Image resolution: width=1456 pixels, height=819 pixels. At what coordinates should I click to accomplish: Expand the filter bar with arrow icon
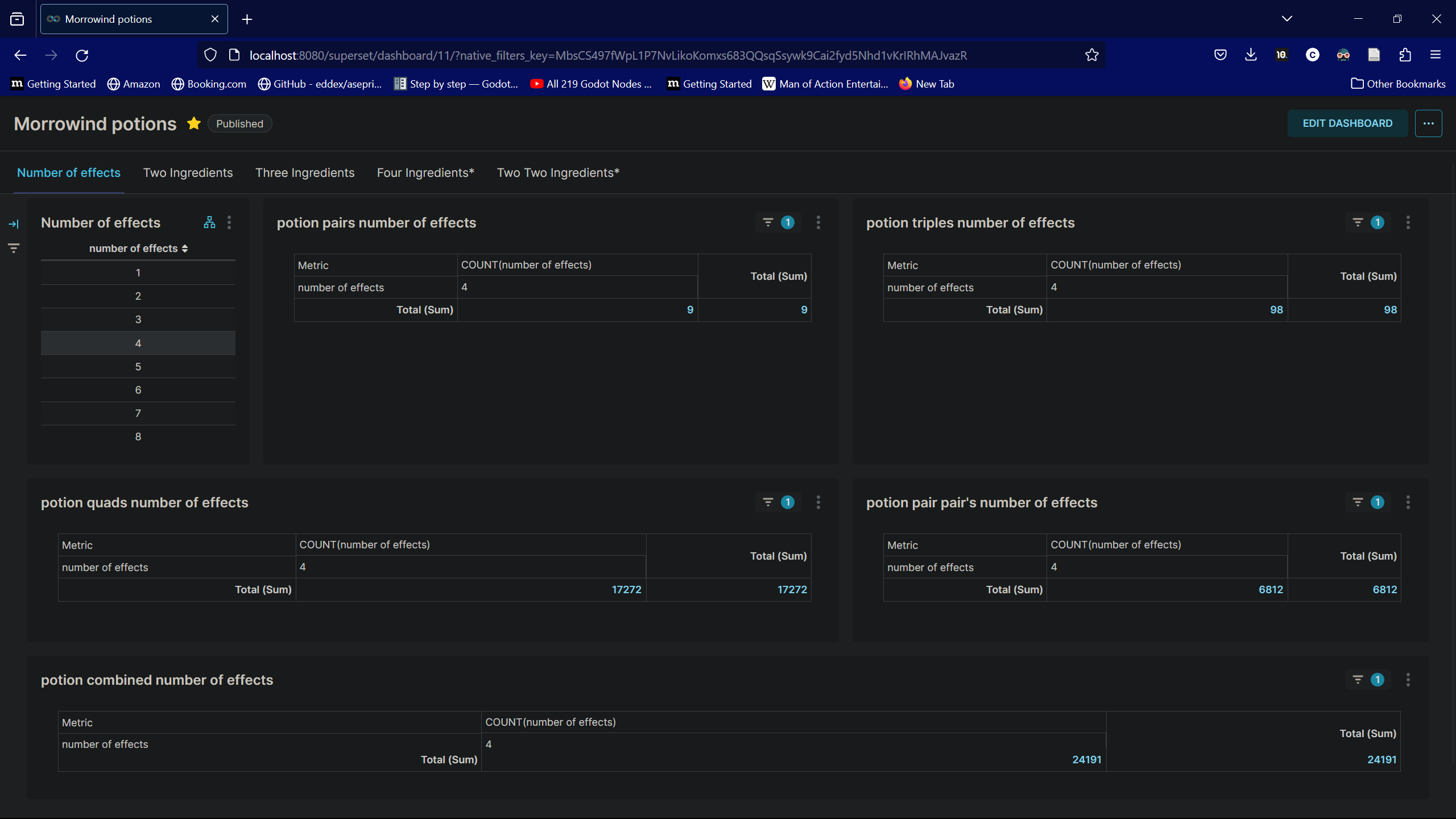[14, 224]
